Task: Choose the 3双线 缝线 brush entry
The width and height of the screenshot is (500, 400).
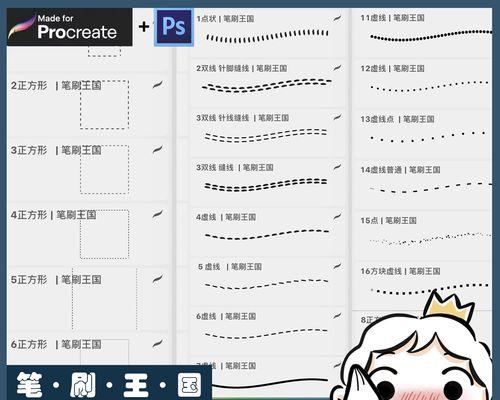Action: pos(268,181)
